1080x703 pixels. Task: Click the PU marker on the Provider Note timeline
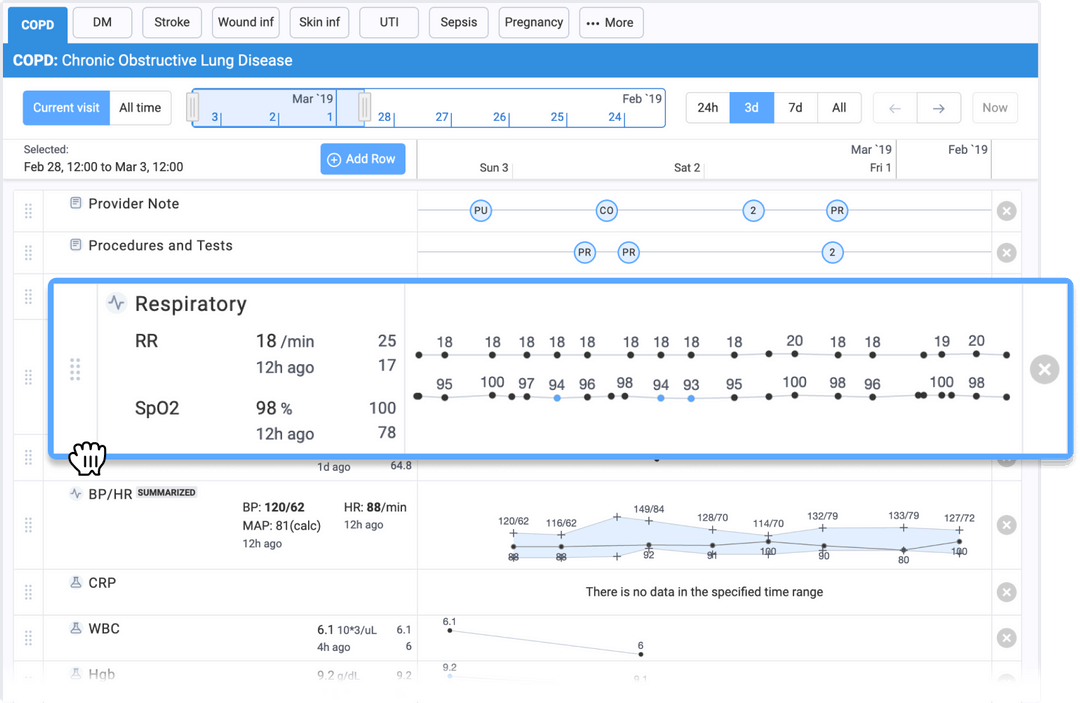tap(481, 211)
